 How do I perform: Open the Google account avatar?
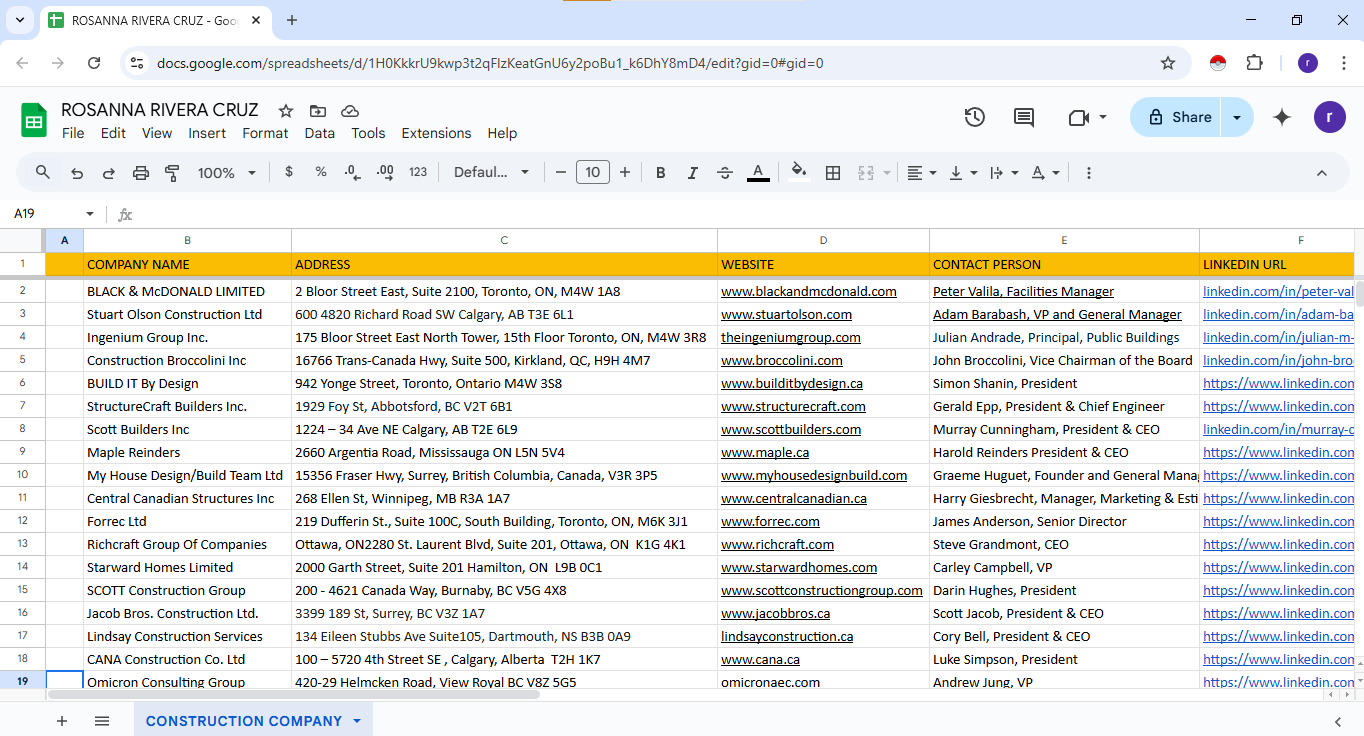(1329, 117)
